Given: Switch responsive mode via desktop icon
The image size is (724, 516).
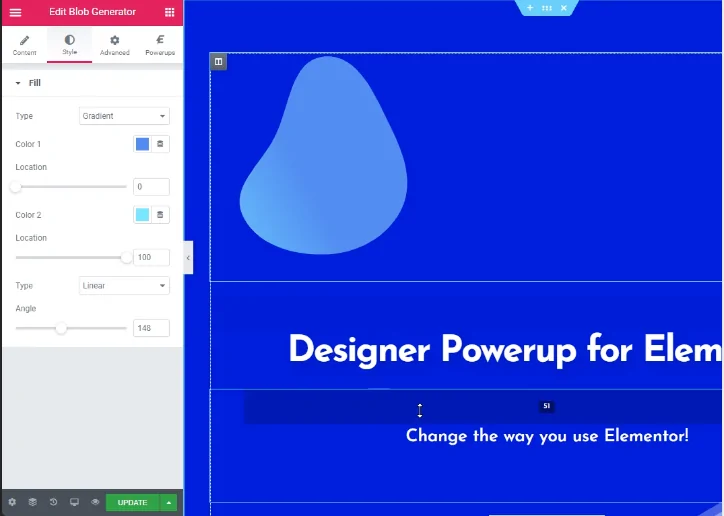Looking at the screenshot, I should pos(74,502).
